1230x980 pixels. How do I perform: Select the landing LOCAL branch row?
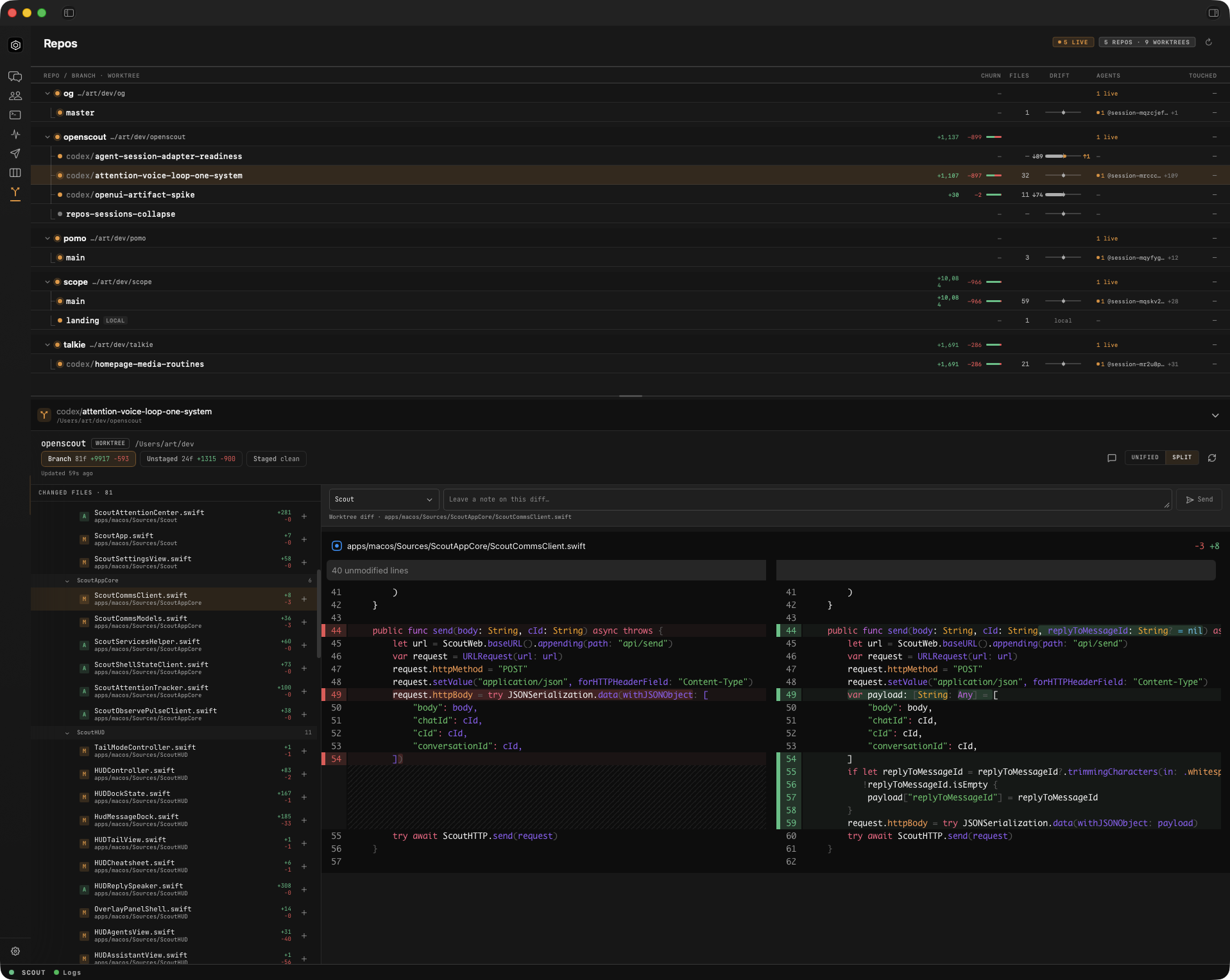pyautogui.click(x=630, y=321)
